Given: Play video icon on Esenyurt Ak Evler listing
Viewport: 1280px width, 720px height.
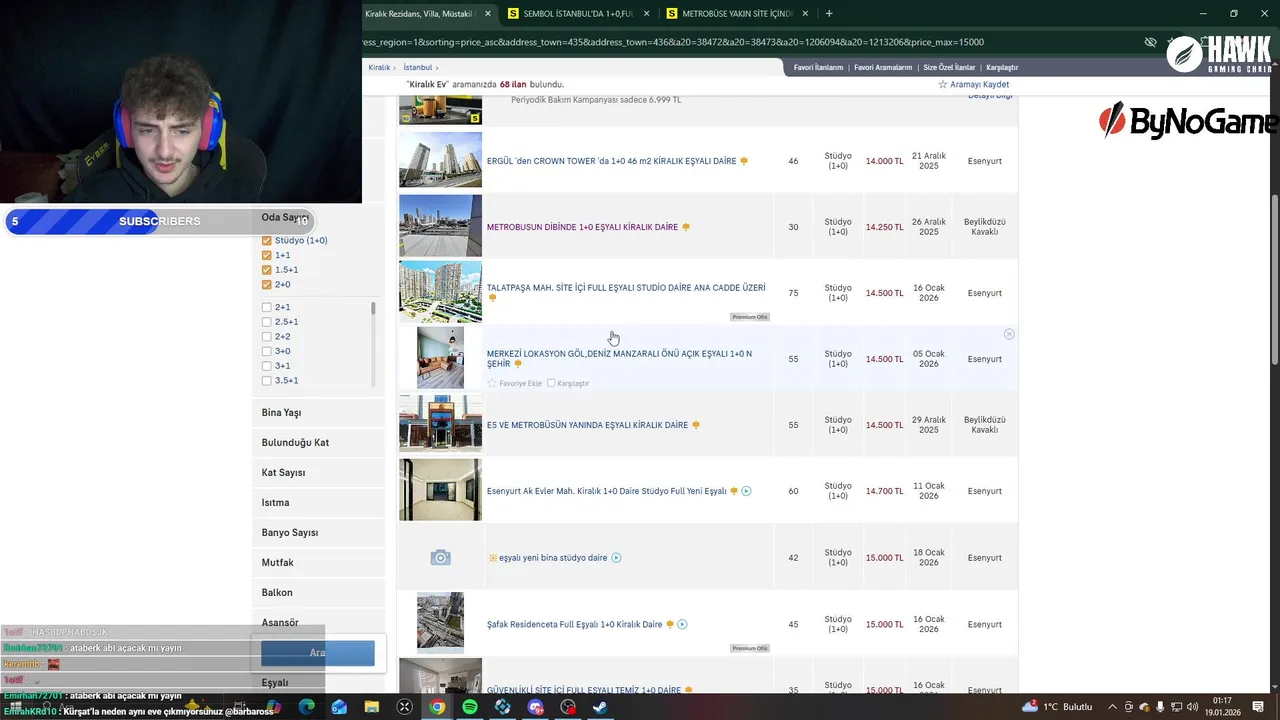Looking at the screenshot, I should coord(746,491).
